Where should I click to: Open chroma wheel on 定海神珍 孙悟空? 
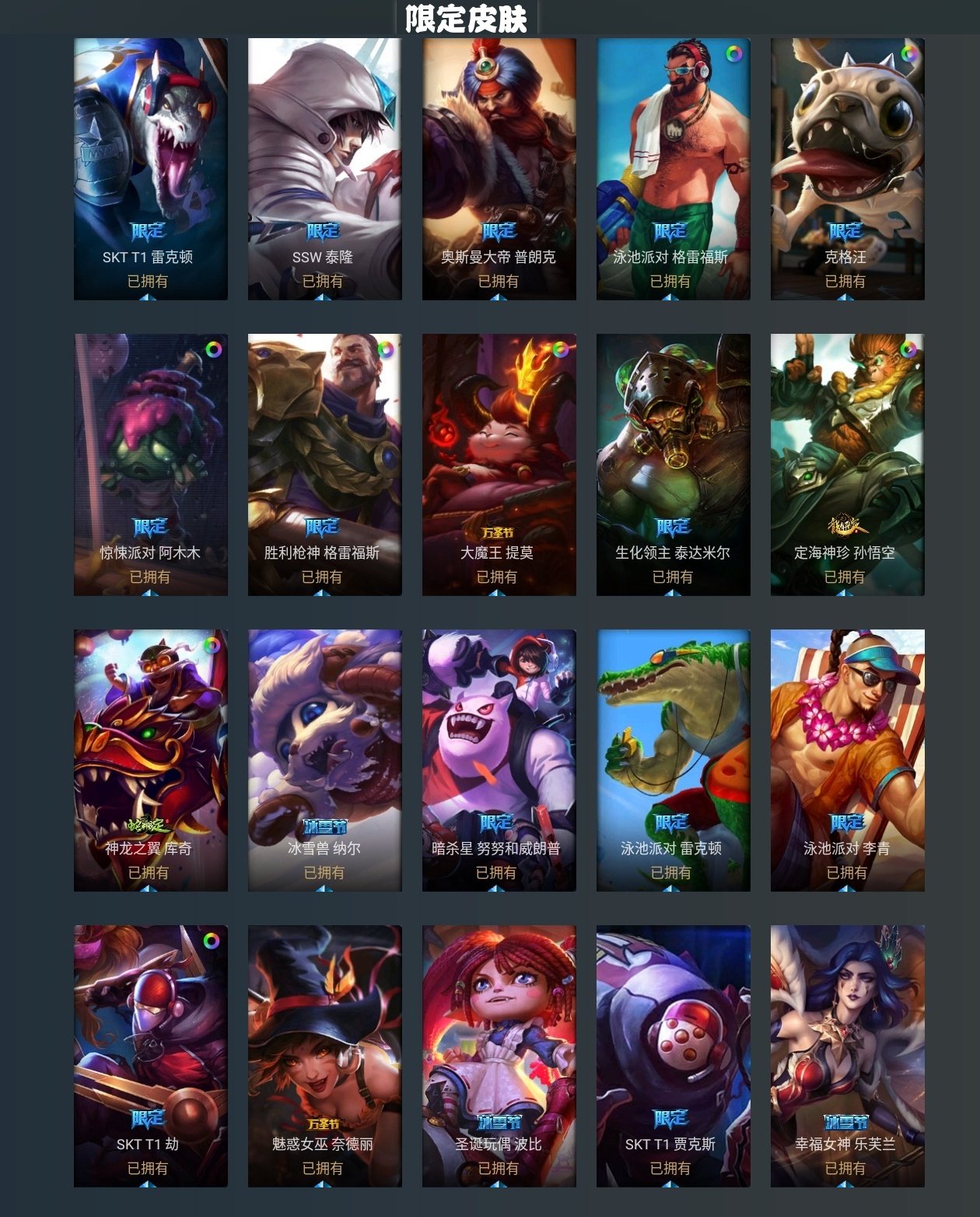pos(909,349)
